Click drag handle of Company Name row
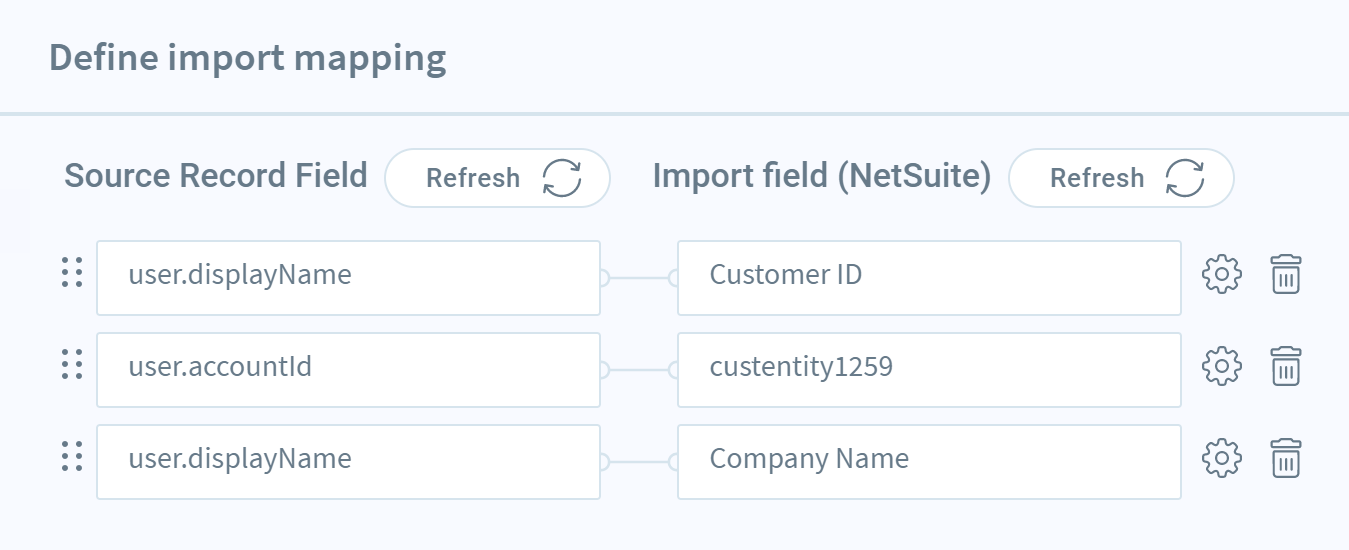 (x=71, y=457)
